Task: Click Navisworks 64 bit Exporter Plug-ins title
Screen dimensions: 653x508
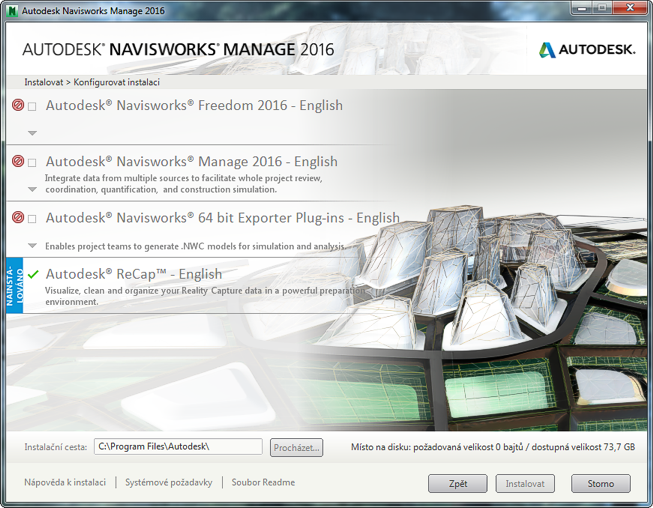Action: (x=223, y=218)
